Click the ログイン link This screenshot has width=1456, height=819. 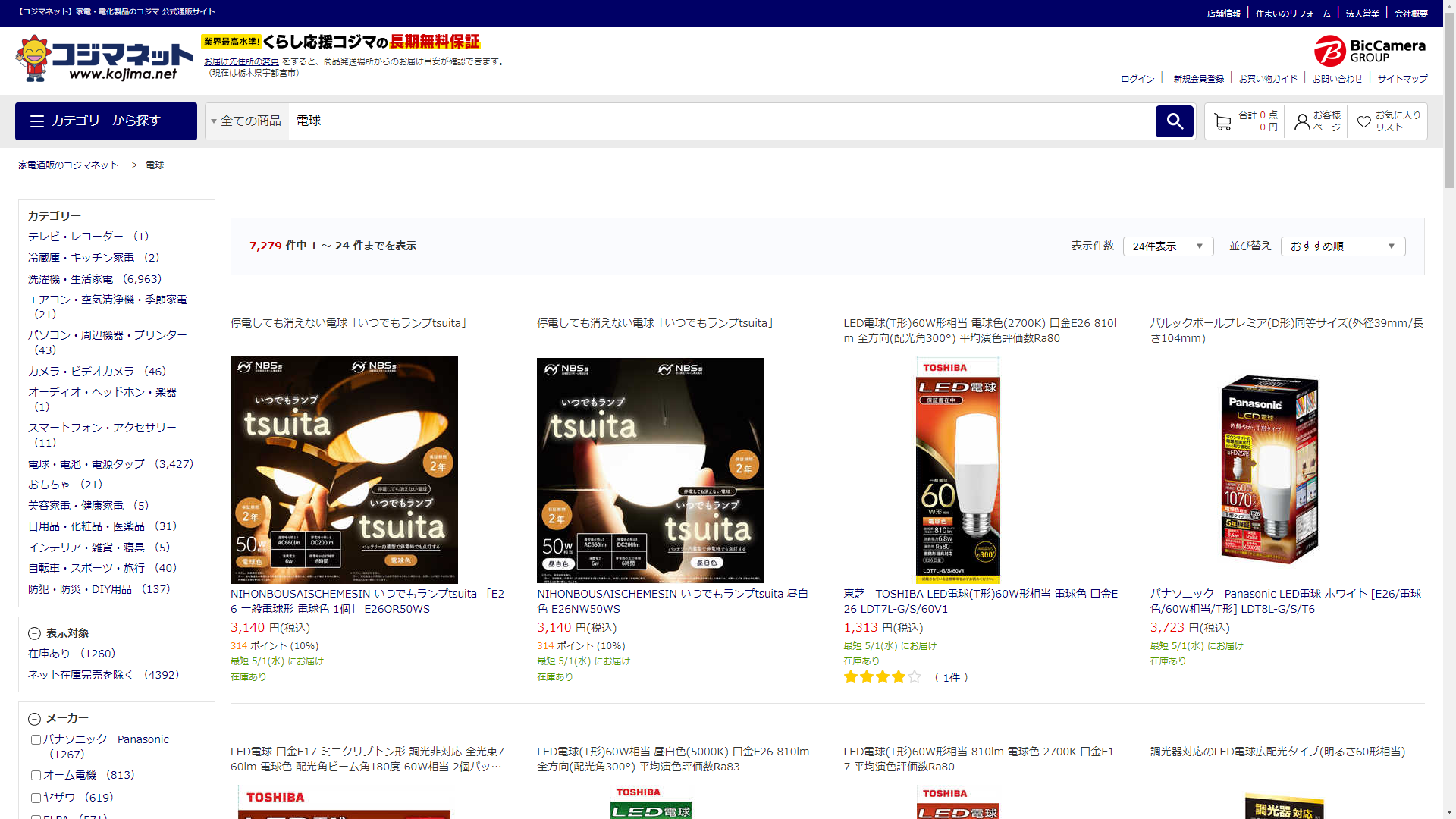click(1137, 79)
